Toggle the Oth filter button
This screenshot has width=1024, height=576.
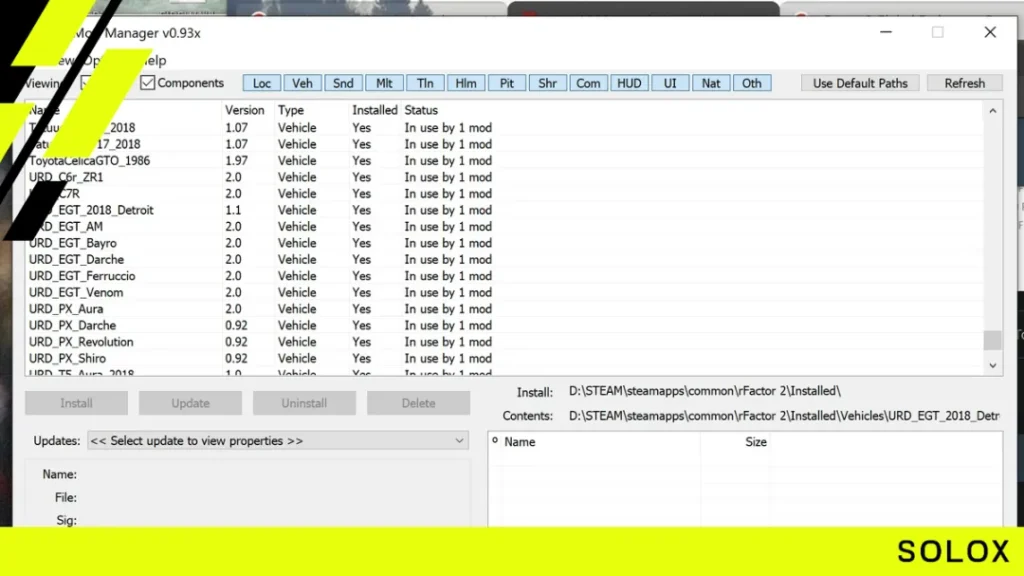pos(752,83)
